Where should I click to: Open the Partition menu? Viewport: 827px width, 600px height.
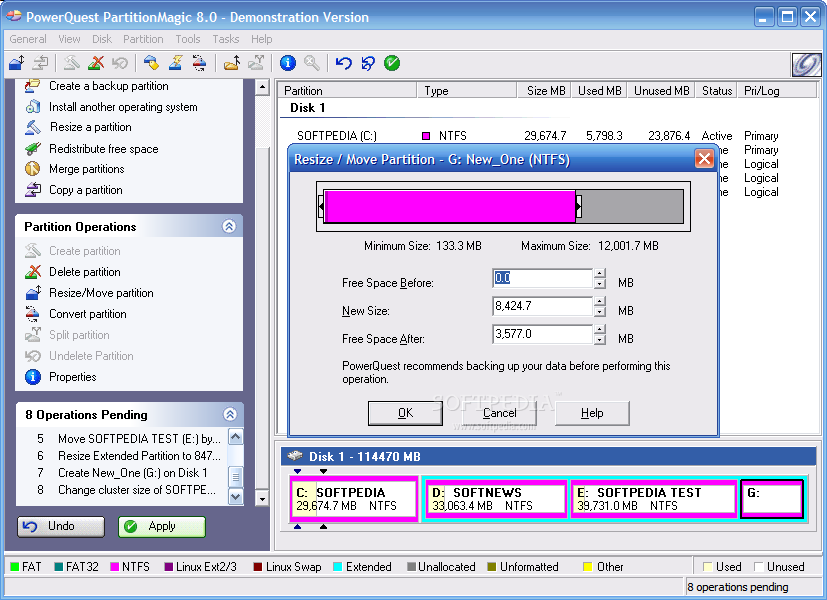pyautogui.click(x=143, y=39)
